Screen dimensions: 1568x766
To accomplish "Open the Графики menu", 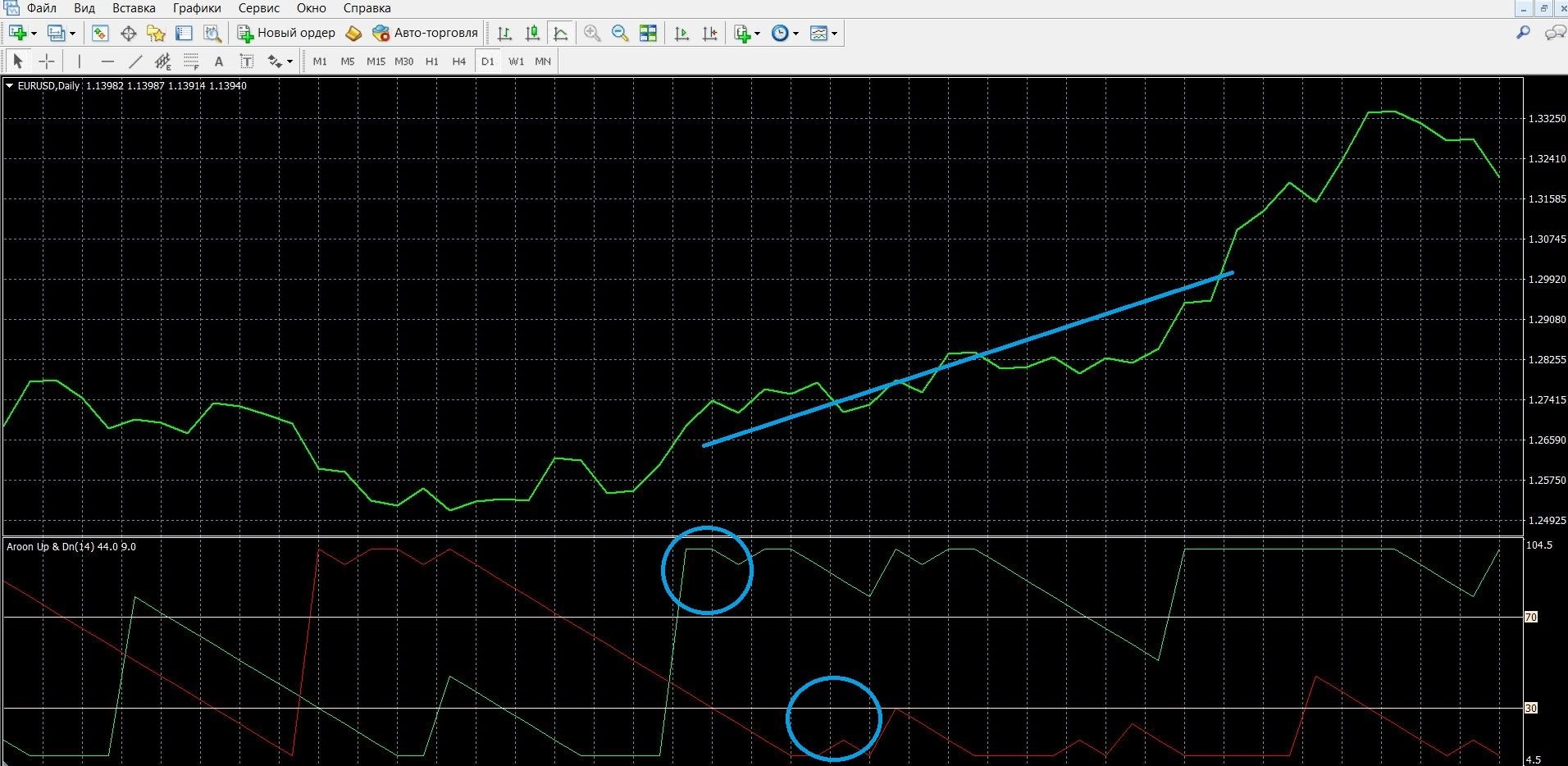I will [x=197, y=8].
